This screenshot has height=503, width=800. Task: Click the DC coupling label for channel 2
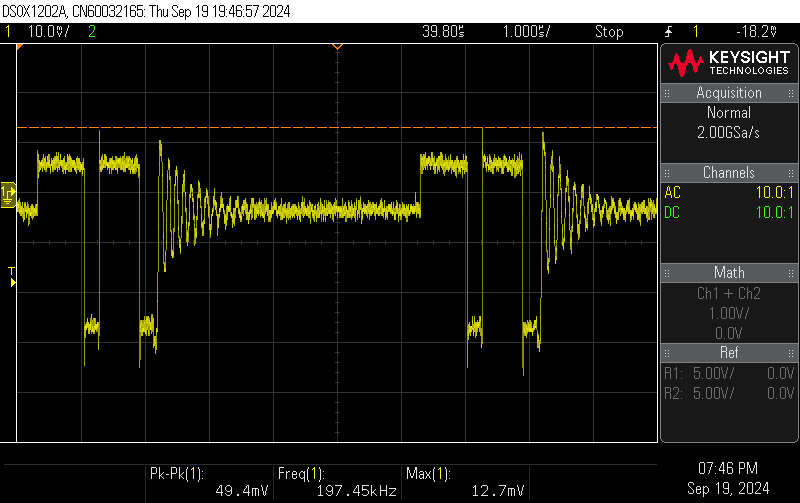pos(672,212)
